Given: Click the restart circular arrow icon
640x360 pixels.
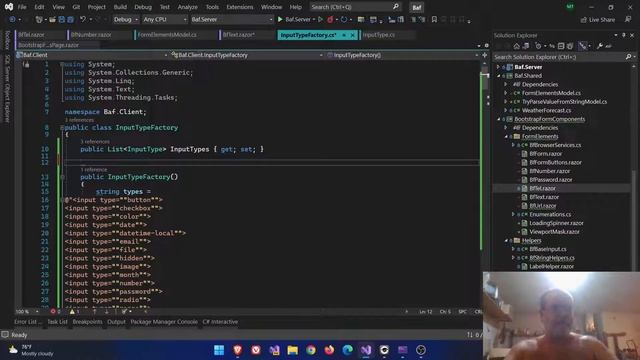Looking at the screenshot, I should (x=344, y=19).
